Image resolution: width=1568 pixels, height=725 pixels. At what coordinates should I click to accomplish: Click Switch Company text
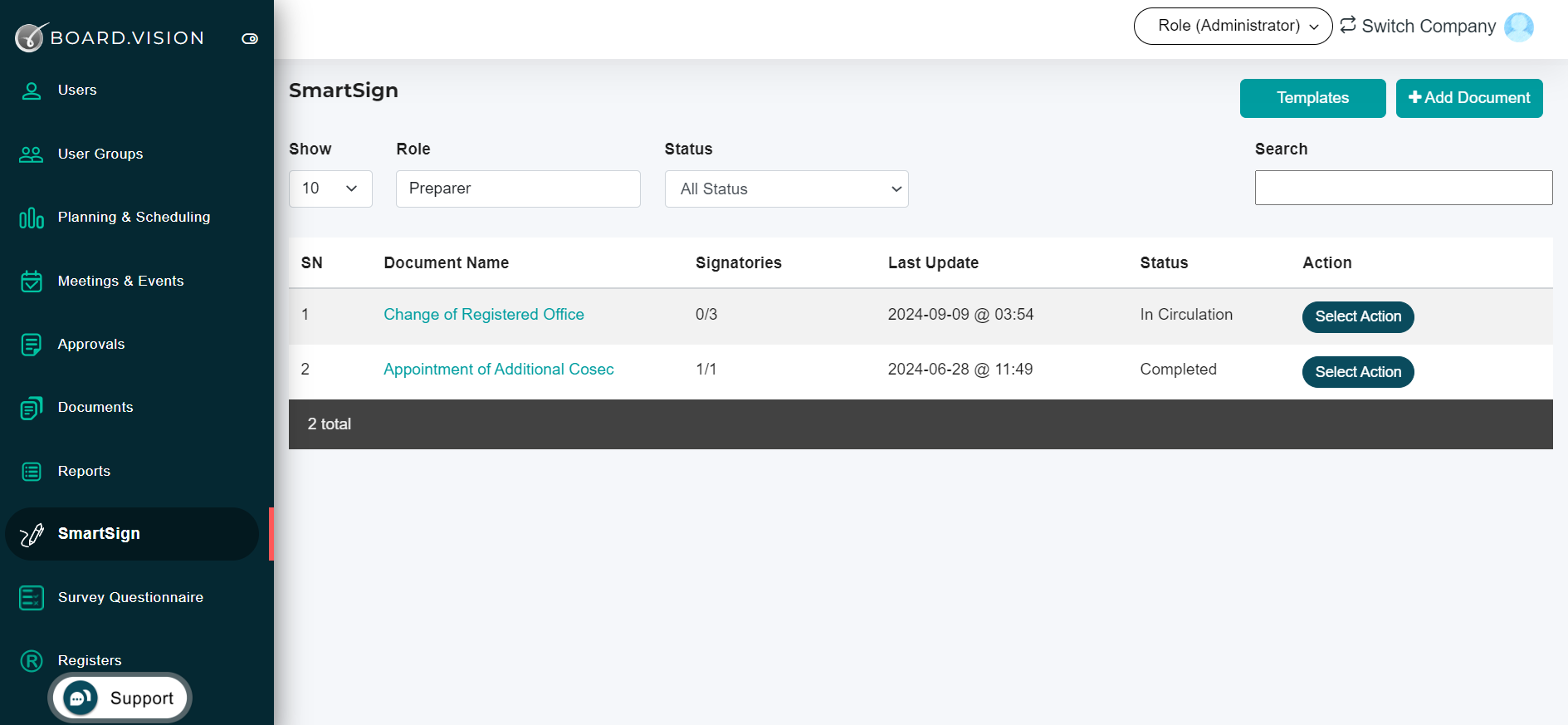(x=1429, y=27)
